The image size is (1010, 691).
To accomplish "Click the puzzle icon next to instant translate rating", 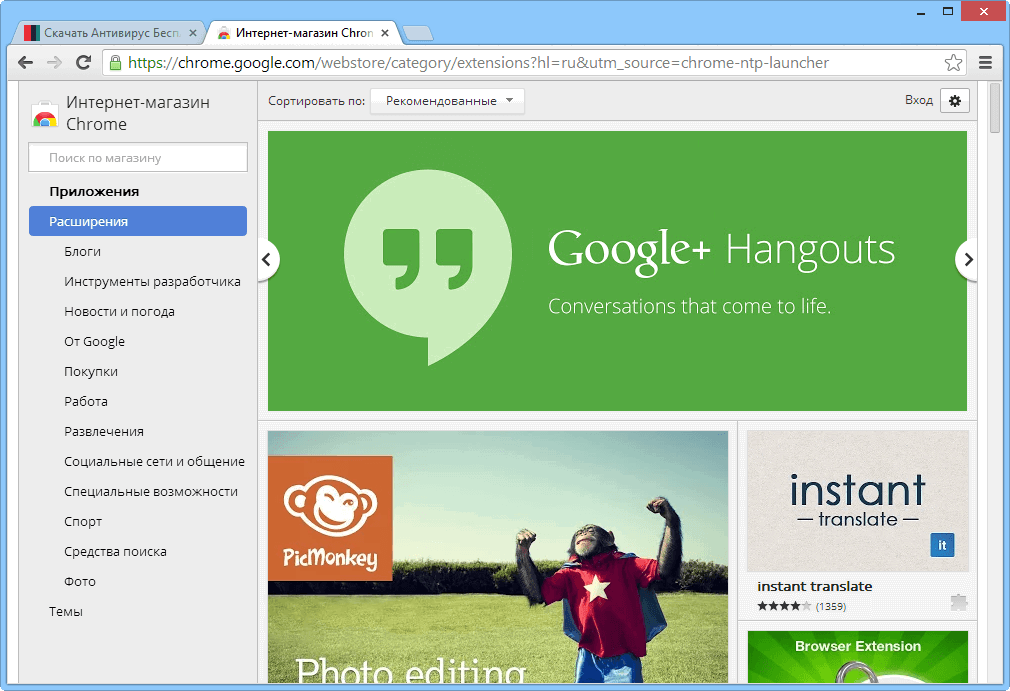I will (959, 604).
